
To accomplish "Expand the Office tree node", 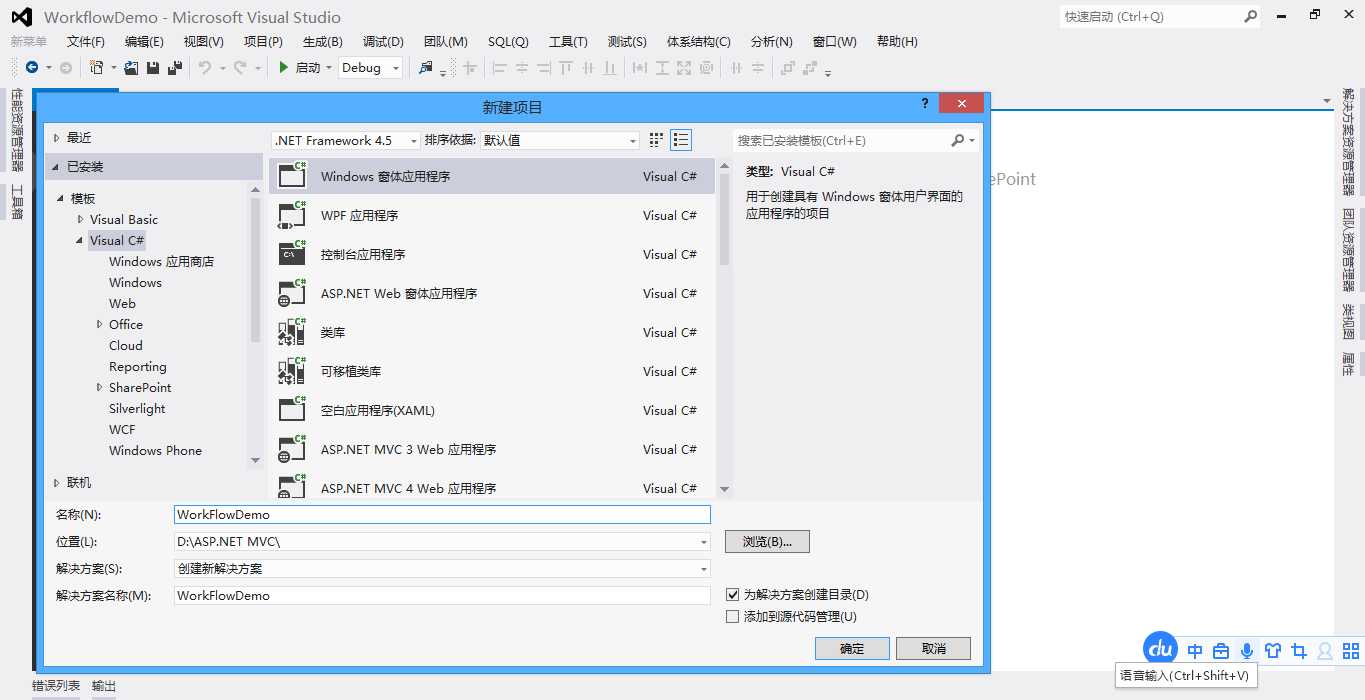I will tap(99, 324).
